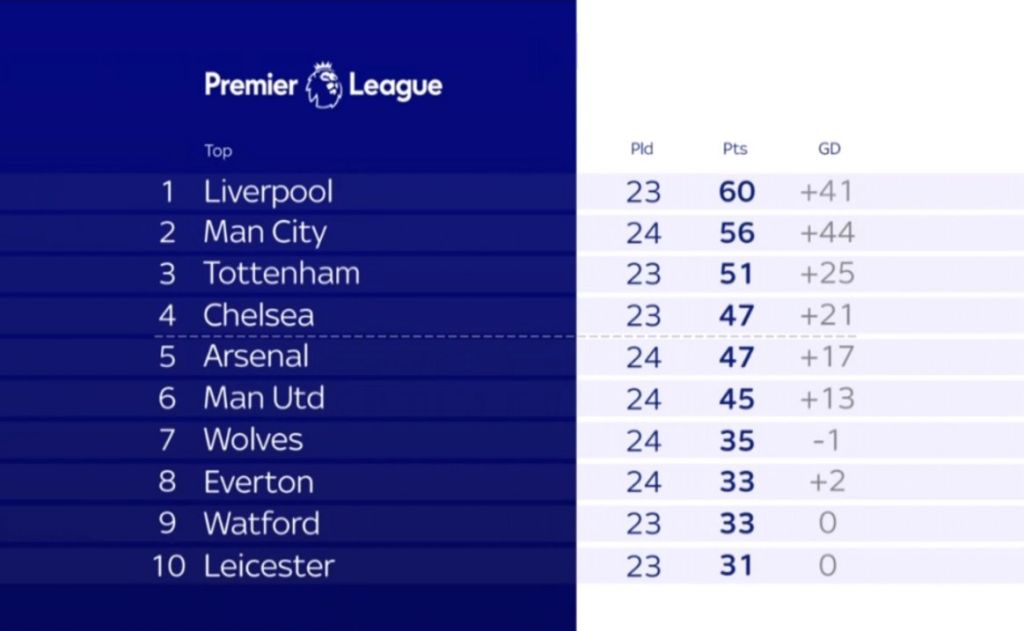Click the Premier League lion logo

[324, 85]
